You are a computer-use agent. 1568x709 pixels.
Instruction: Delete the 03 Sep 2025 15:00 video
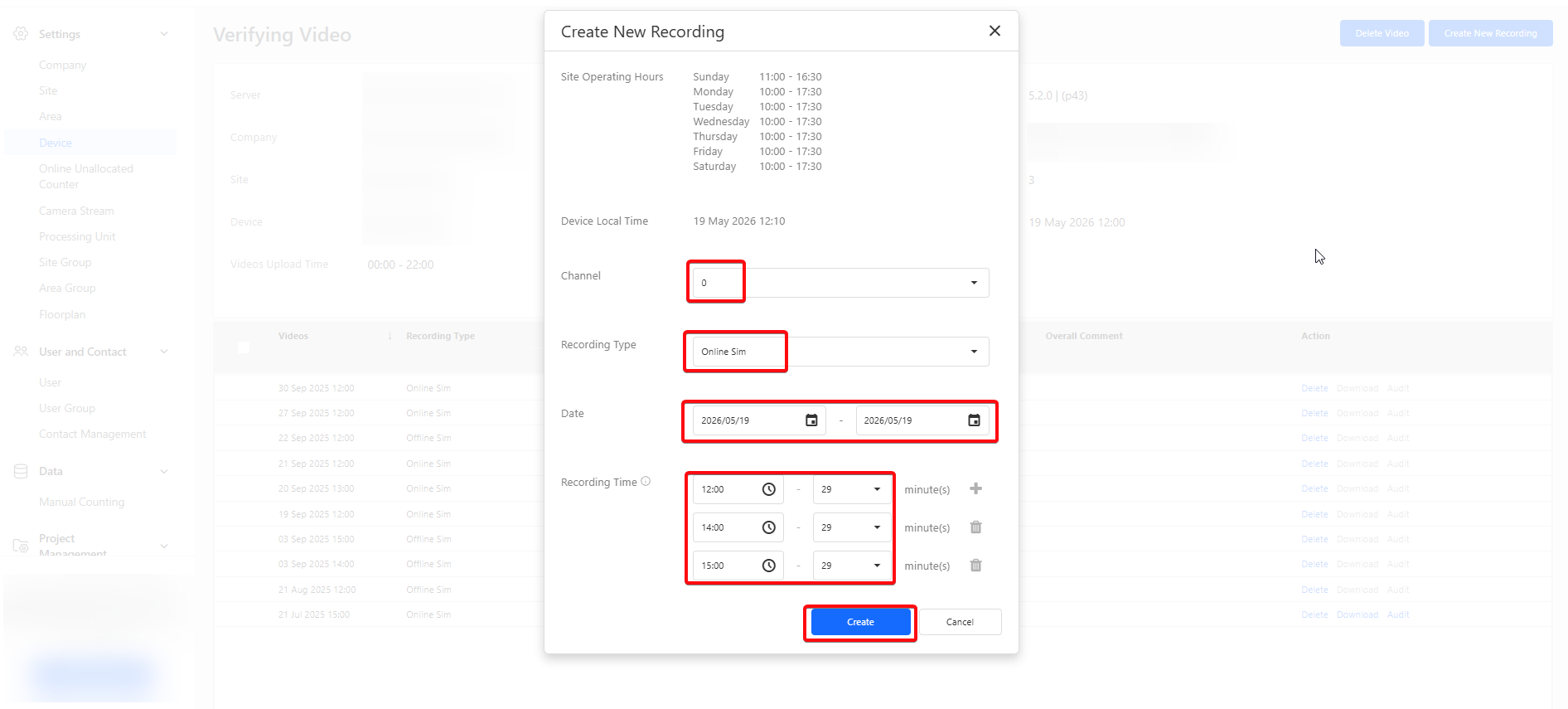(1314, 539)
